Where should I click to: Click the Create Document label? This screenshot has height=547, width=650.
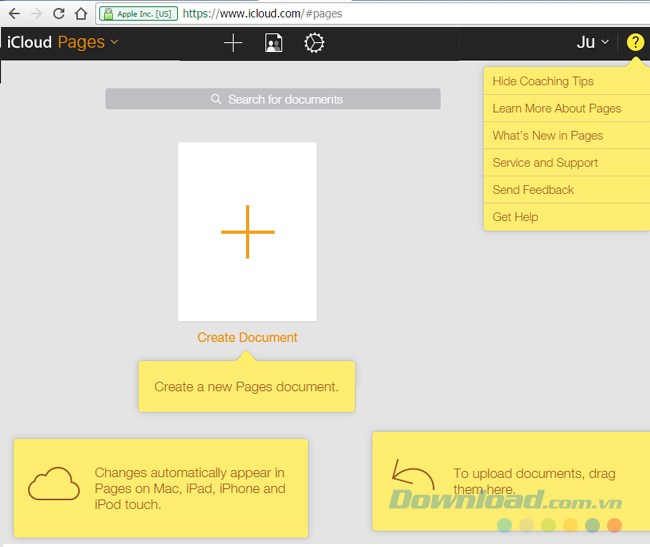click(x=247, y=337)
